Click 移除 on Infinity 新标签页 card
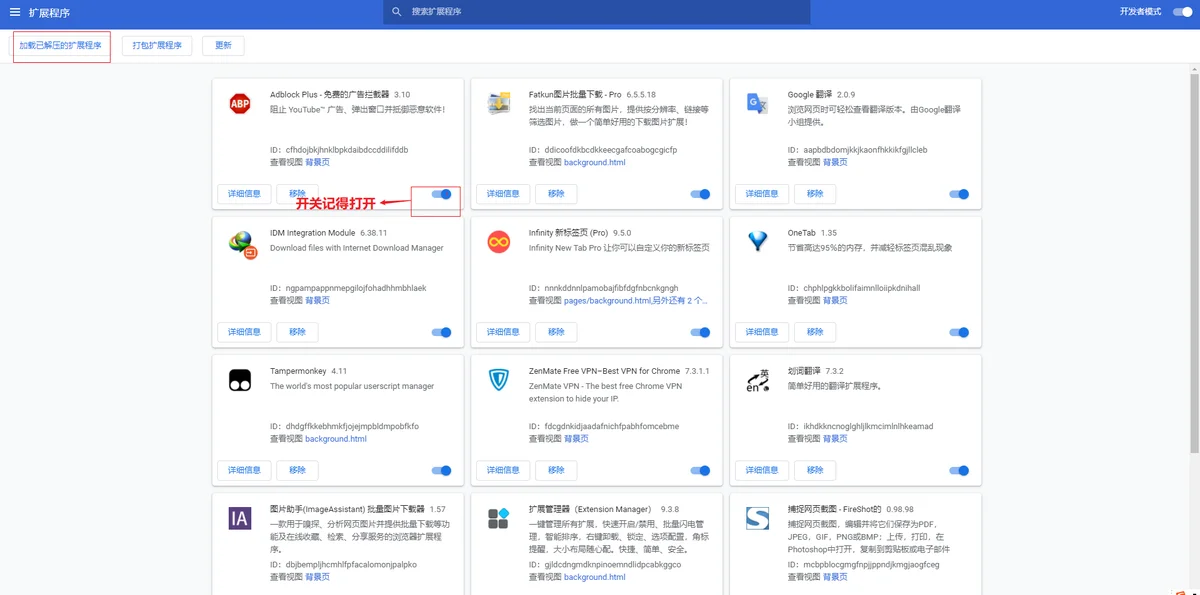The image size is (1200, 595). [556, 332]
